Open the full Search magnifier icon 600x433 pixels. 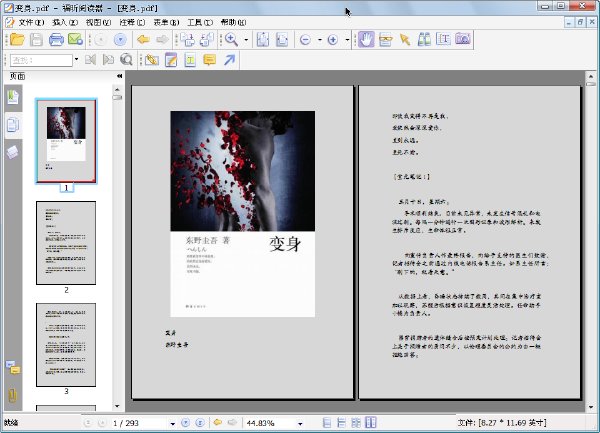[126, 60]
